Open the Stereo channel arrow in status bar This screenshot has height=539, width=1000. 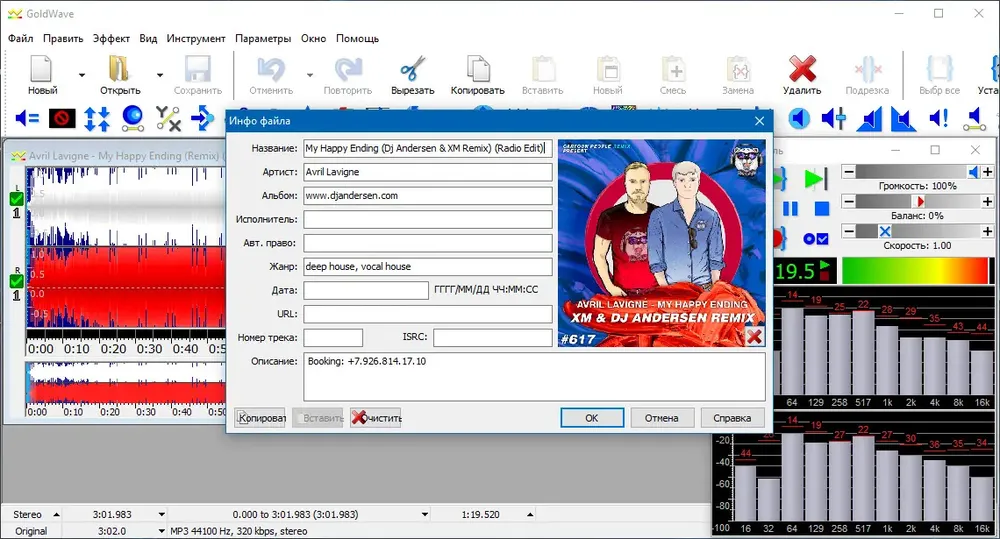(56, 514)
